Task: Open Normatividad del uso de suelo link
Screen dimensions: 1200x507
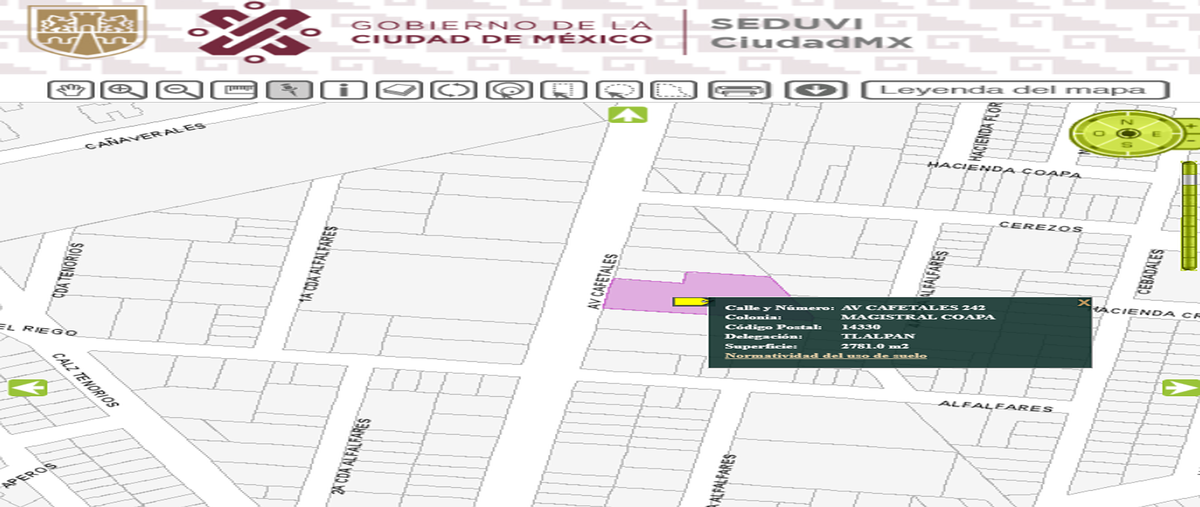Action: coord(825,355)
